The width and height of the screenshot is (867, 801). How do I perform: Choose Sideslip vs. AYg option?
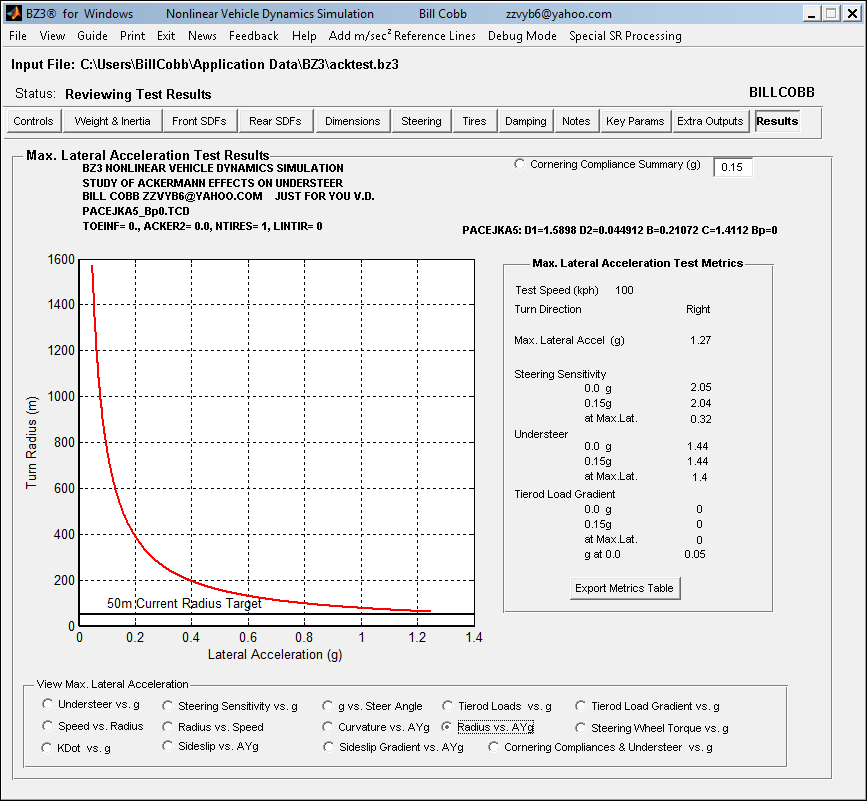(168, 746)
